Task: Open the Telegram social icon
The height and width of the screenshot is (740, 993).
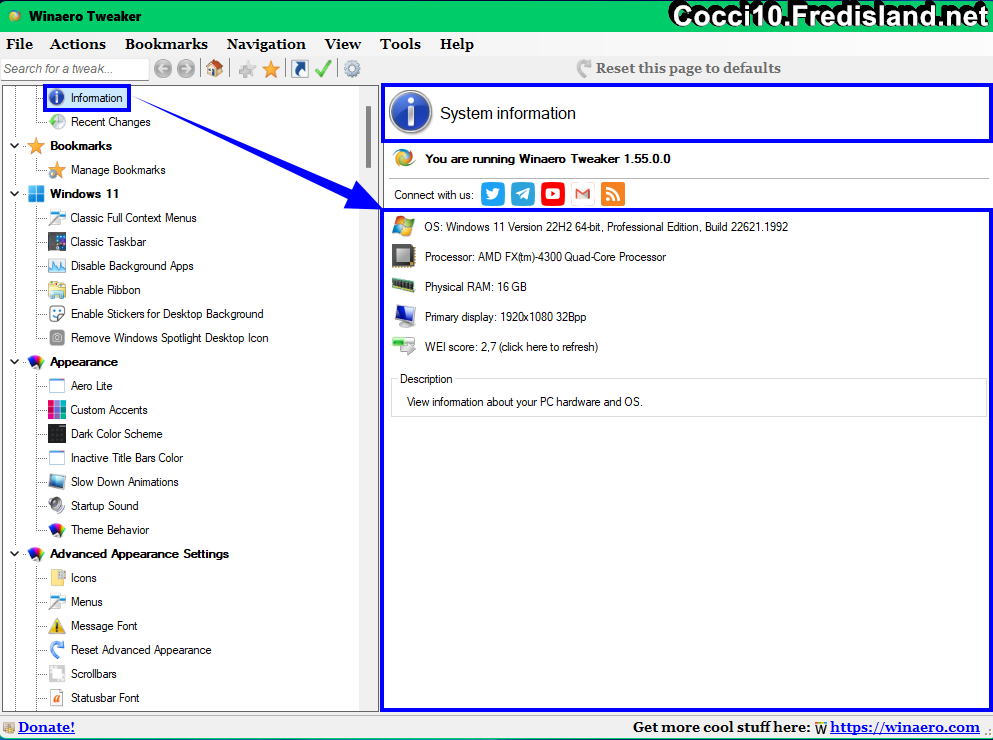Action: (522, 194)
